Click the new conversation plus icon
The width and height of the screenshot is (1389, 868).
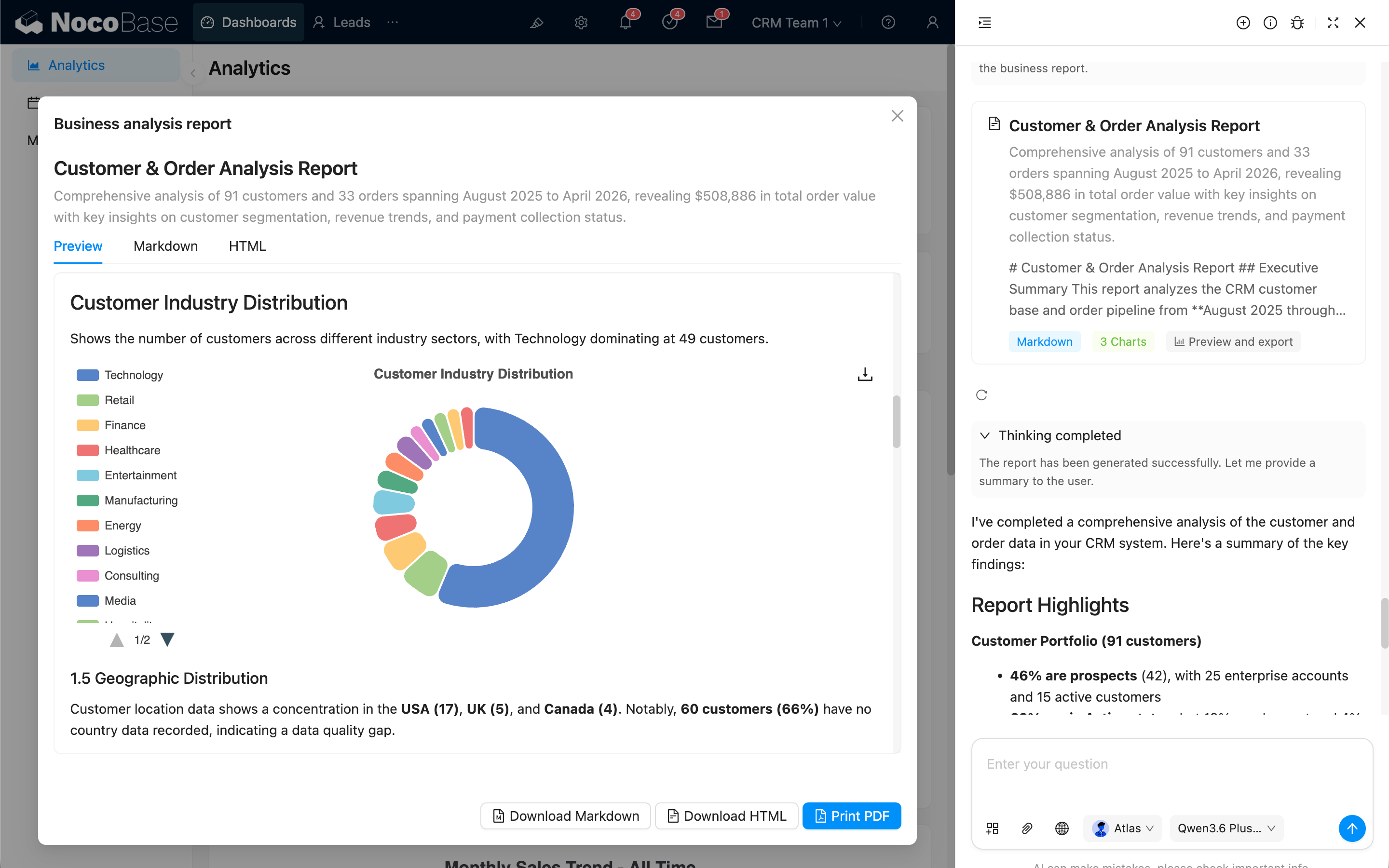pos(1243,23)
